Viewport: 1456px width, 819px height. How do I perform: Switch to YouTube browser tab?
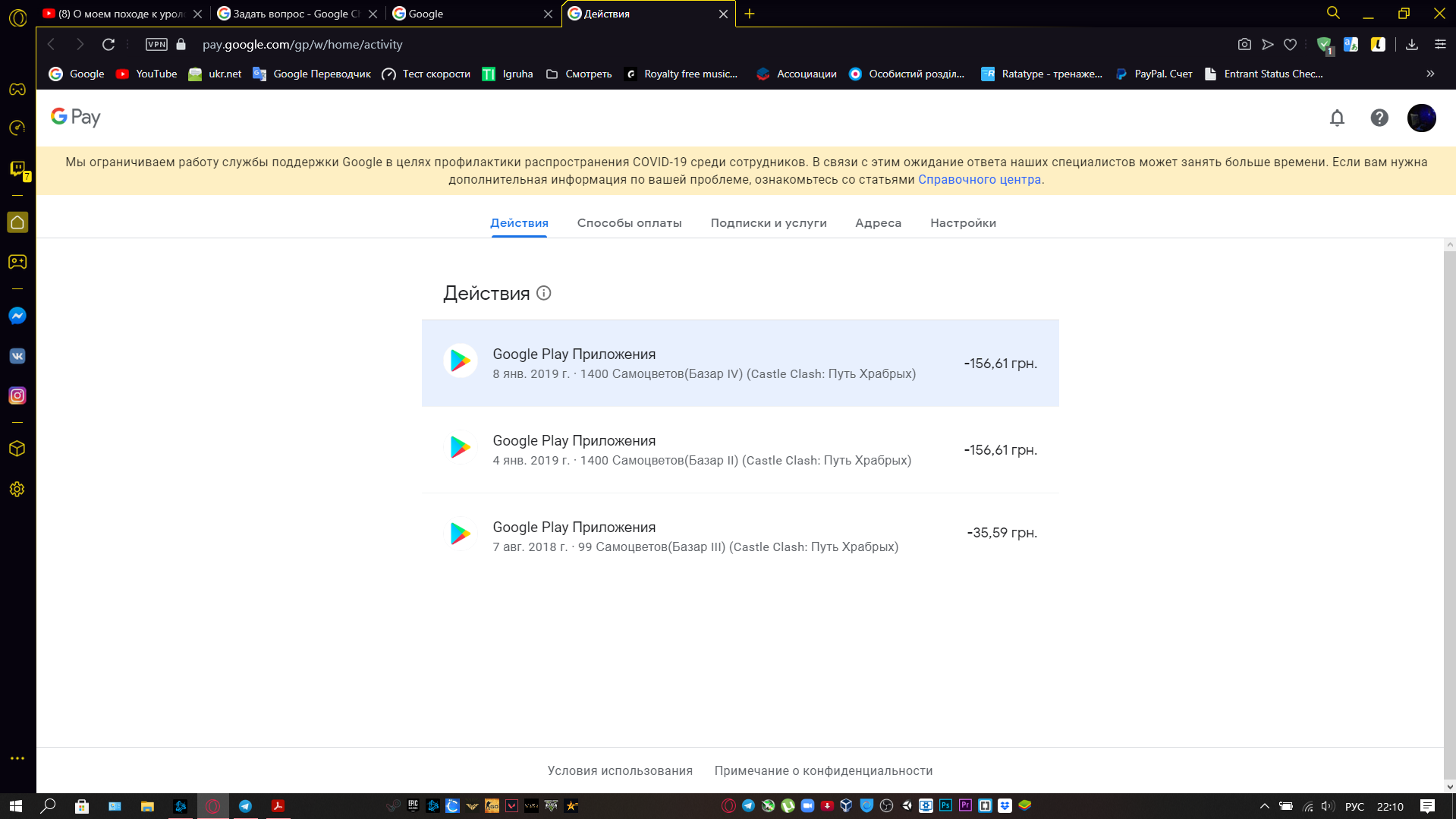121,14
